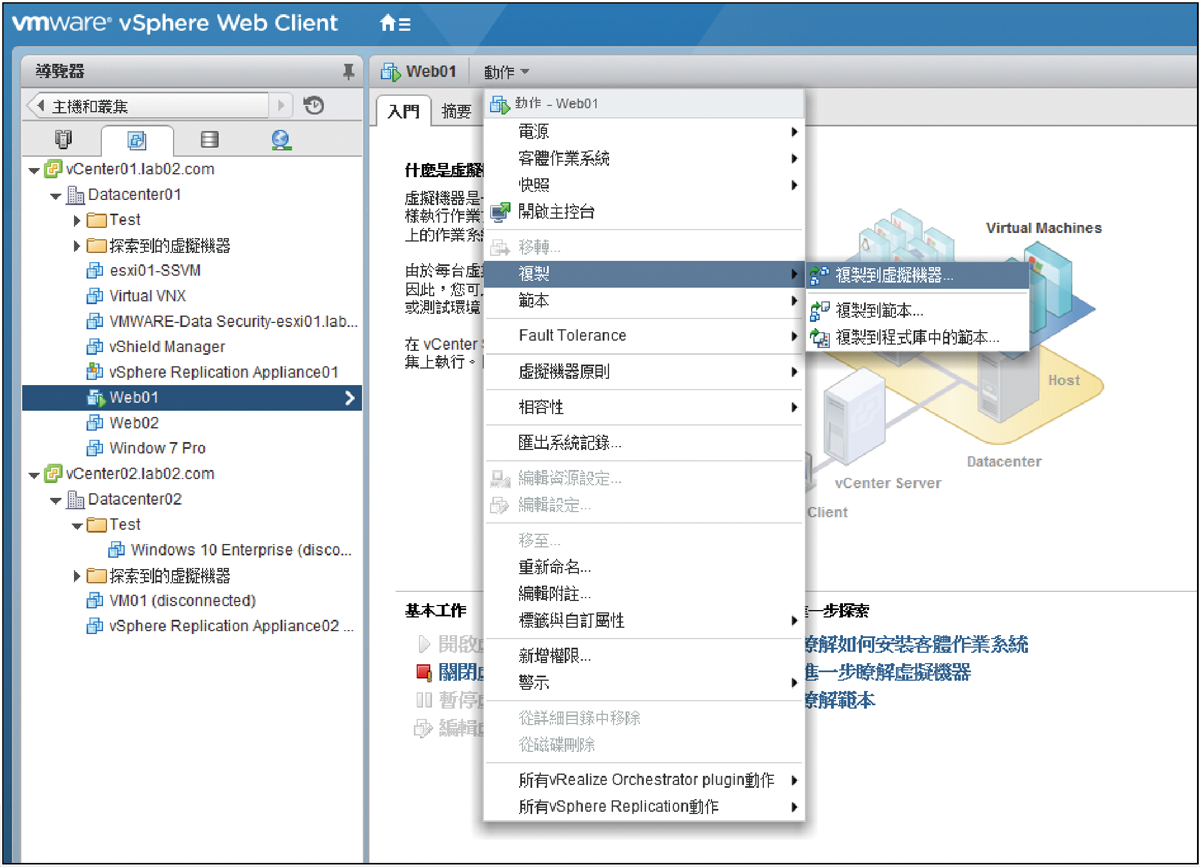Open the 快照 submenu

tap(644, 185)
